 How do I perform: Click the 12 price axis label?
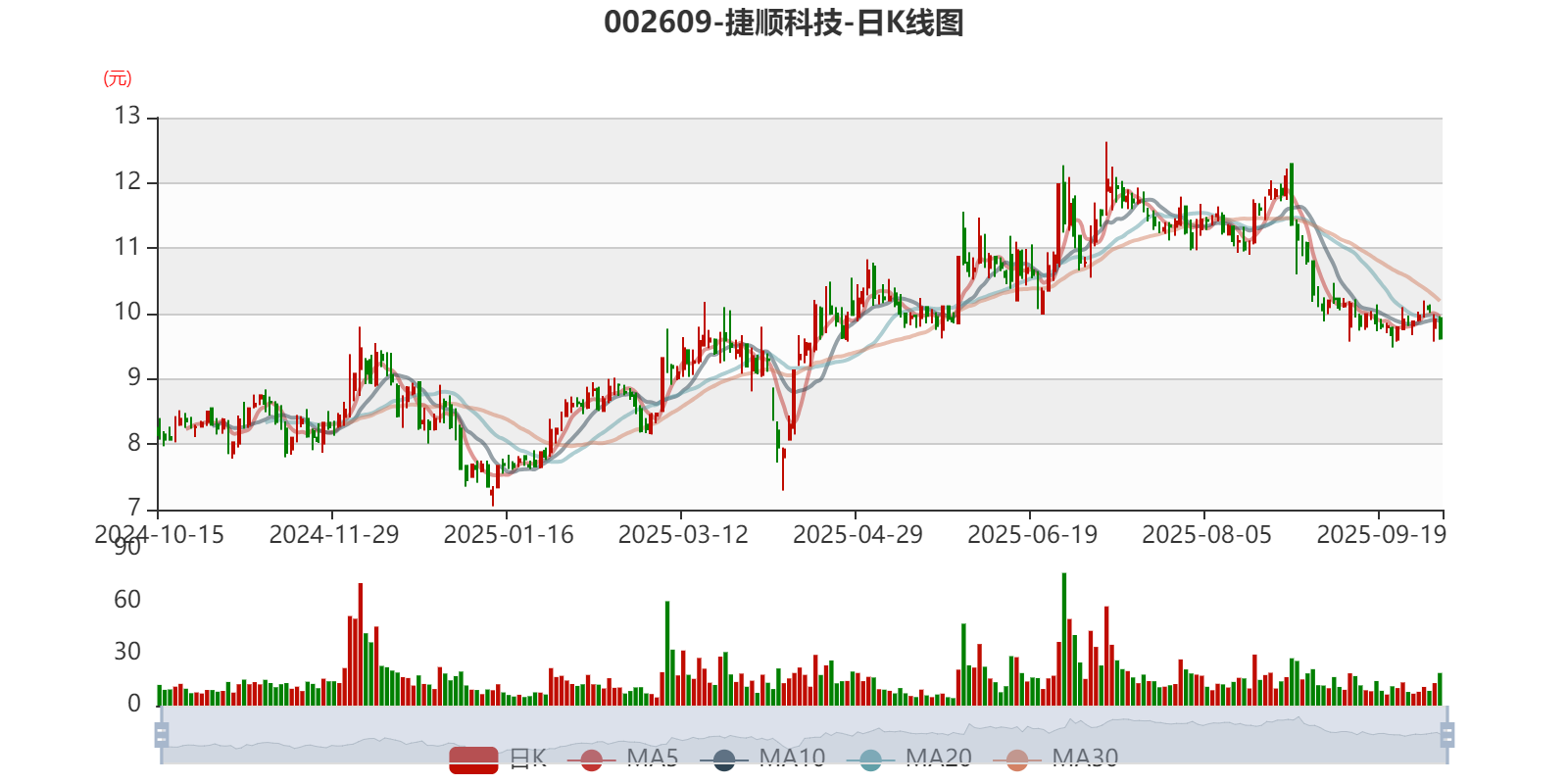click(x=127, y=182)
